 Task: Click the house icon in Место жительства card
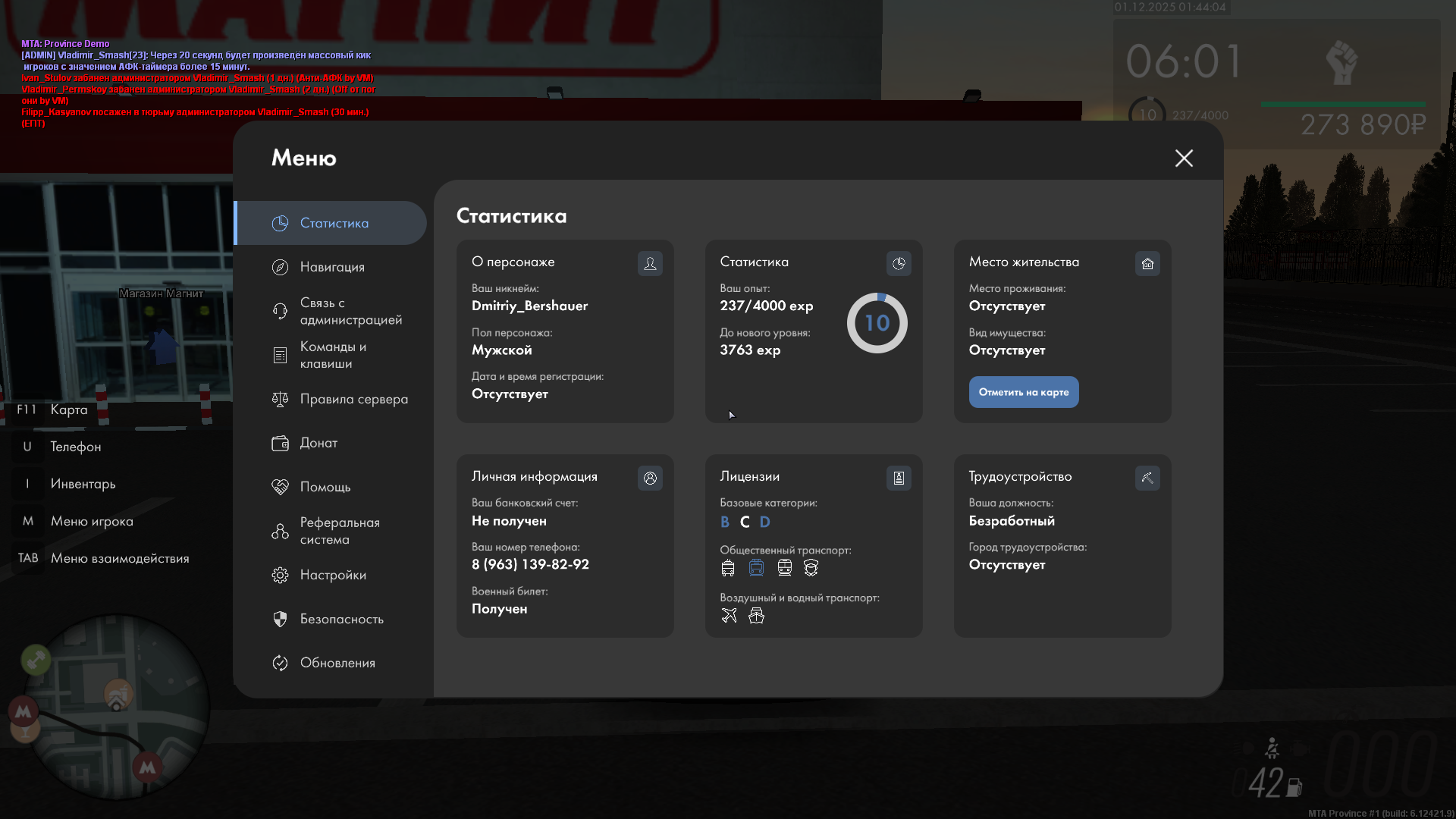point(1147,263)
